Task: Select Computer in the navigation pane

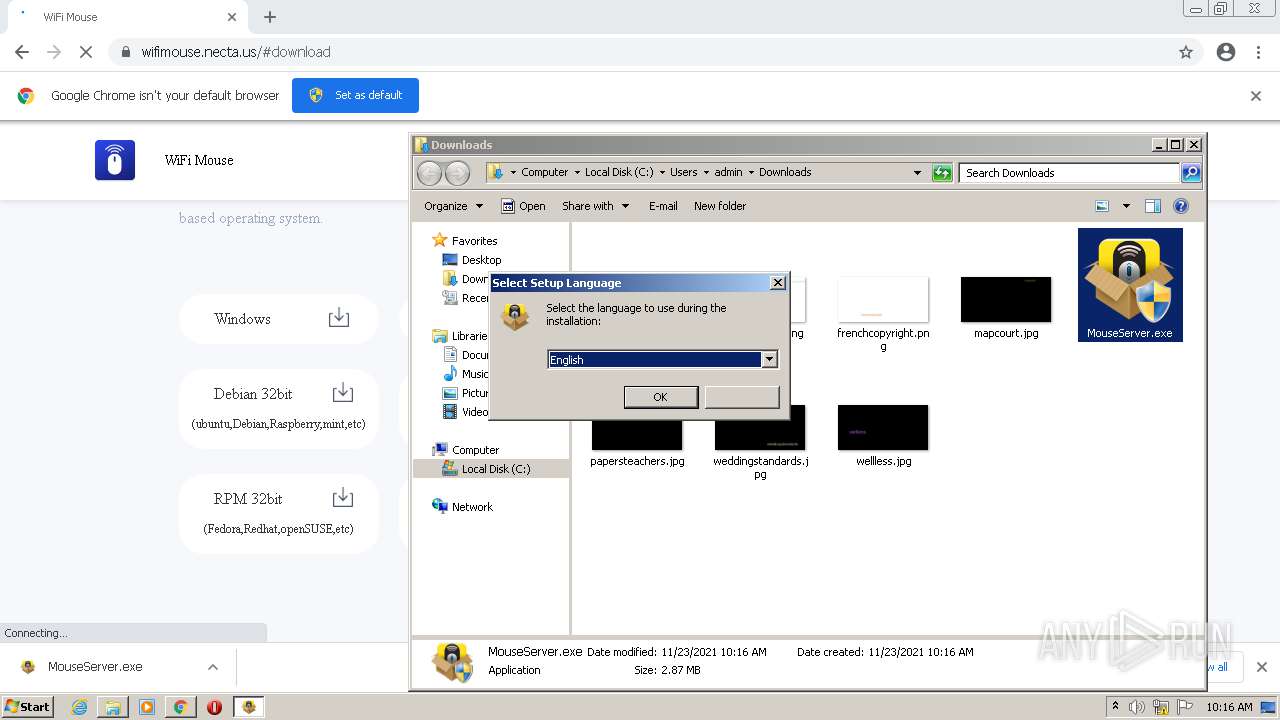Action: 475,450
